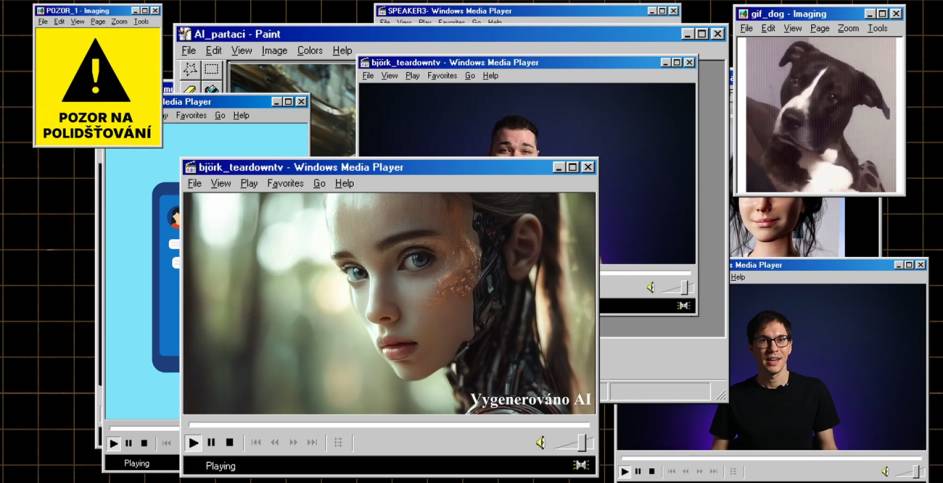
Task: Open View menu in rear björk_teardowntv player
Action: [x=390, y=76]
